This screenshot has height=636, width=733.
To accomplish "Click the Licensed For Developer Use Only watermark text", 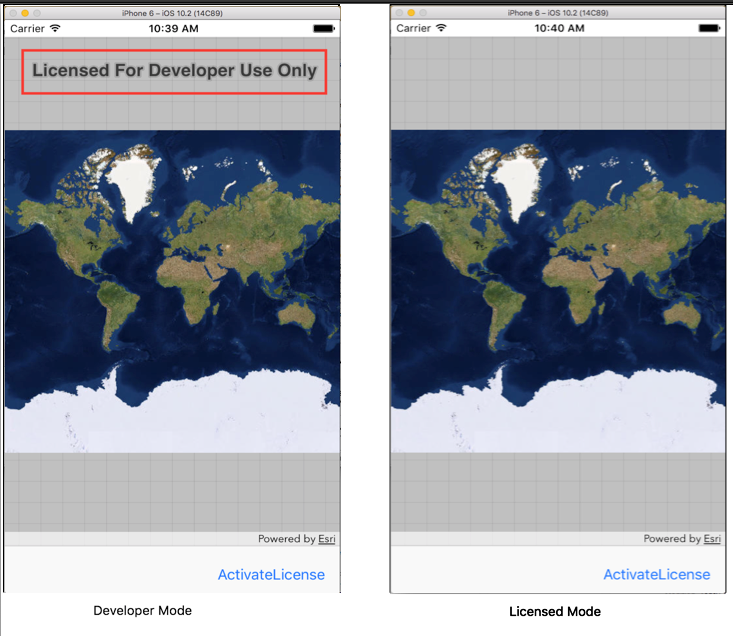I will (x=174, y=71).
